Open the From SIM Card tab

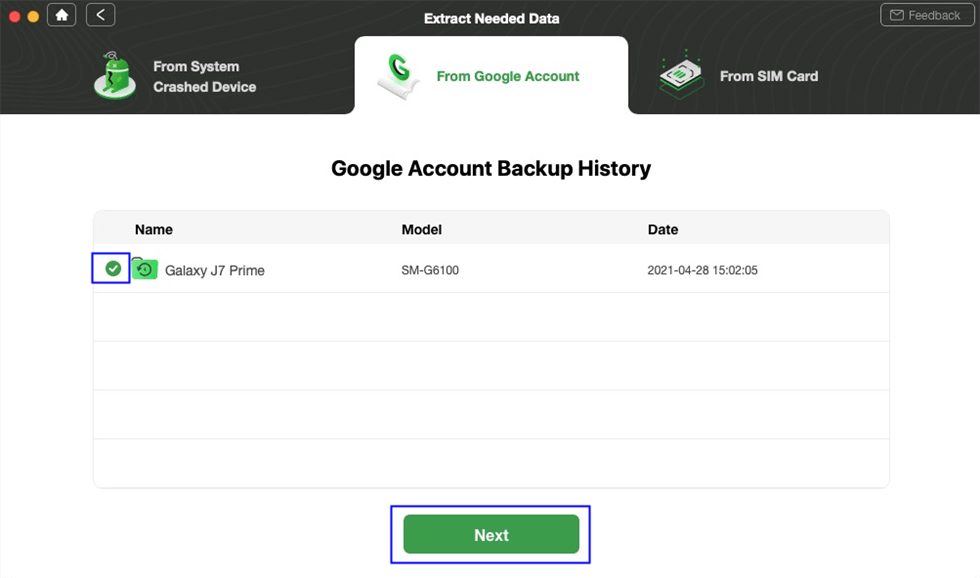[768, 76]
